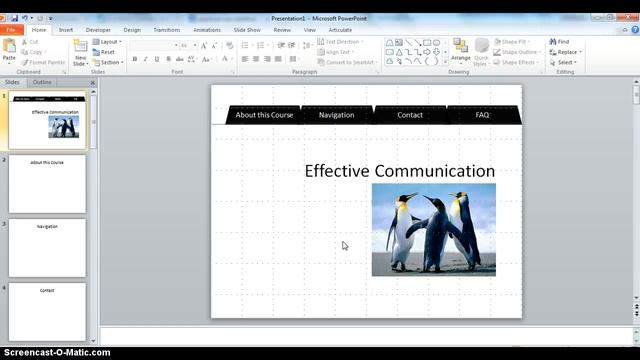This screenshot has width=640, height=360.
Task: Click the Contact button on the slide
Action: tap(410, 115)
